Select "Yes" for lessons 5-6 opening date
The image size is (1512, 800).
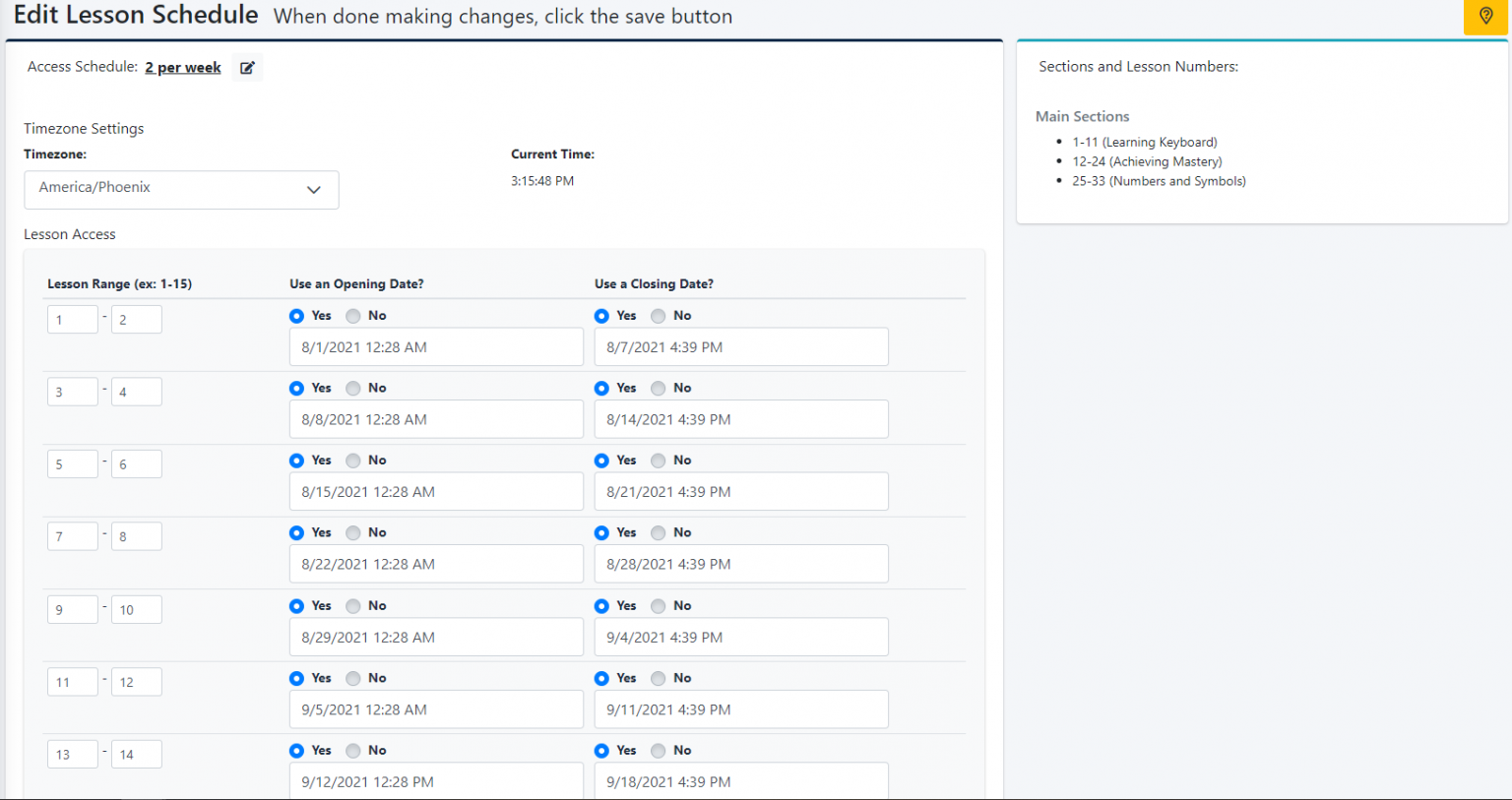pos(296,460)
